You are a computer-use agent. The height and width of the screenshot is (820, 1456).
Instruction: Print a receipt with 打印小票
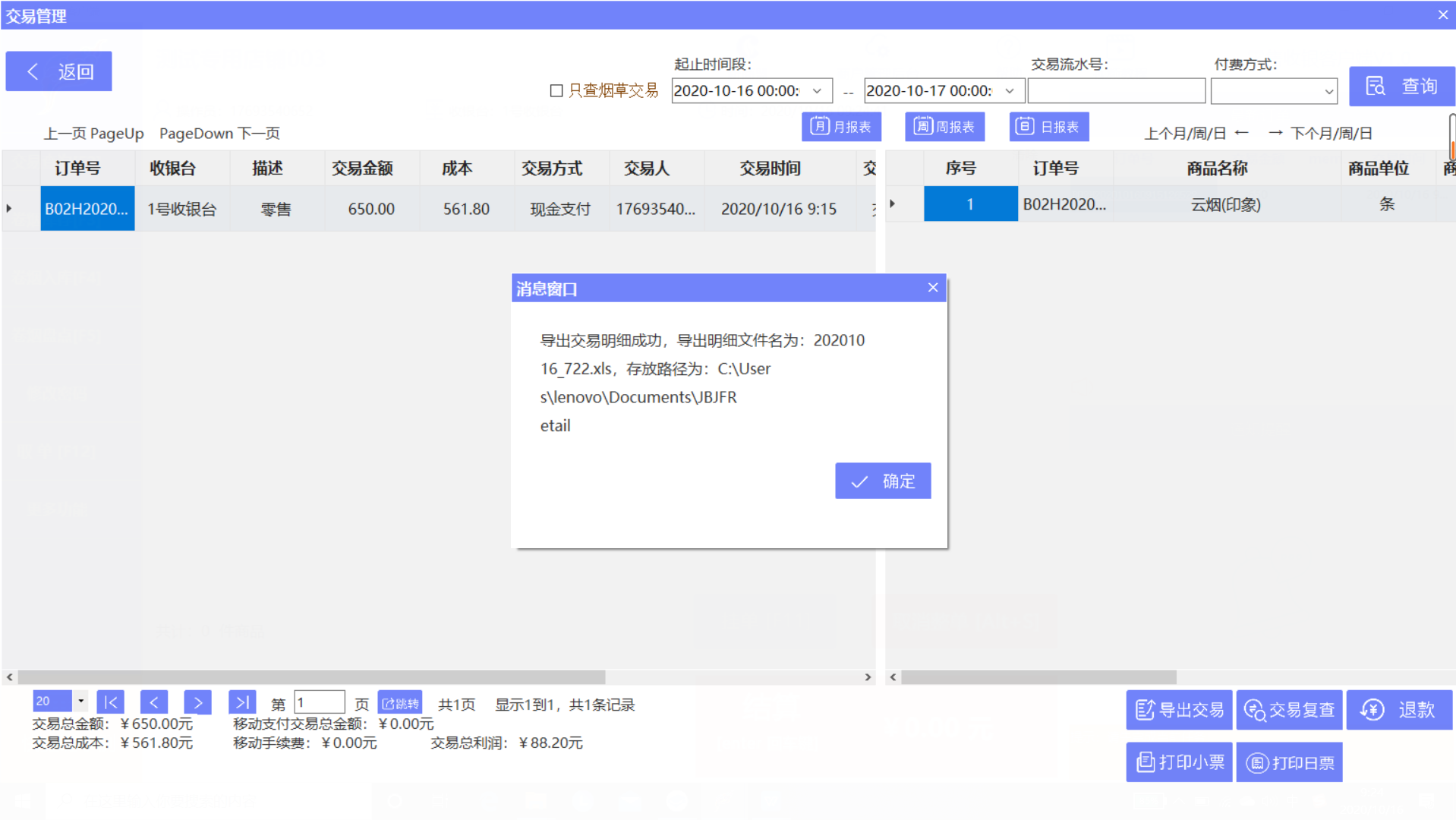click(1178, 762)
